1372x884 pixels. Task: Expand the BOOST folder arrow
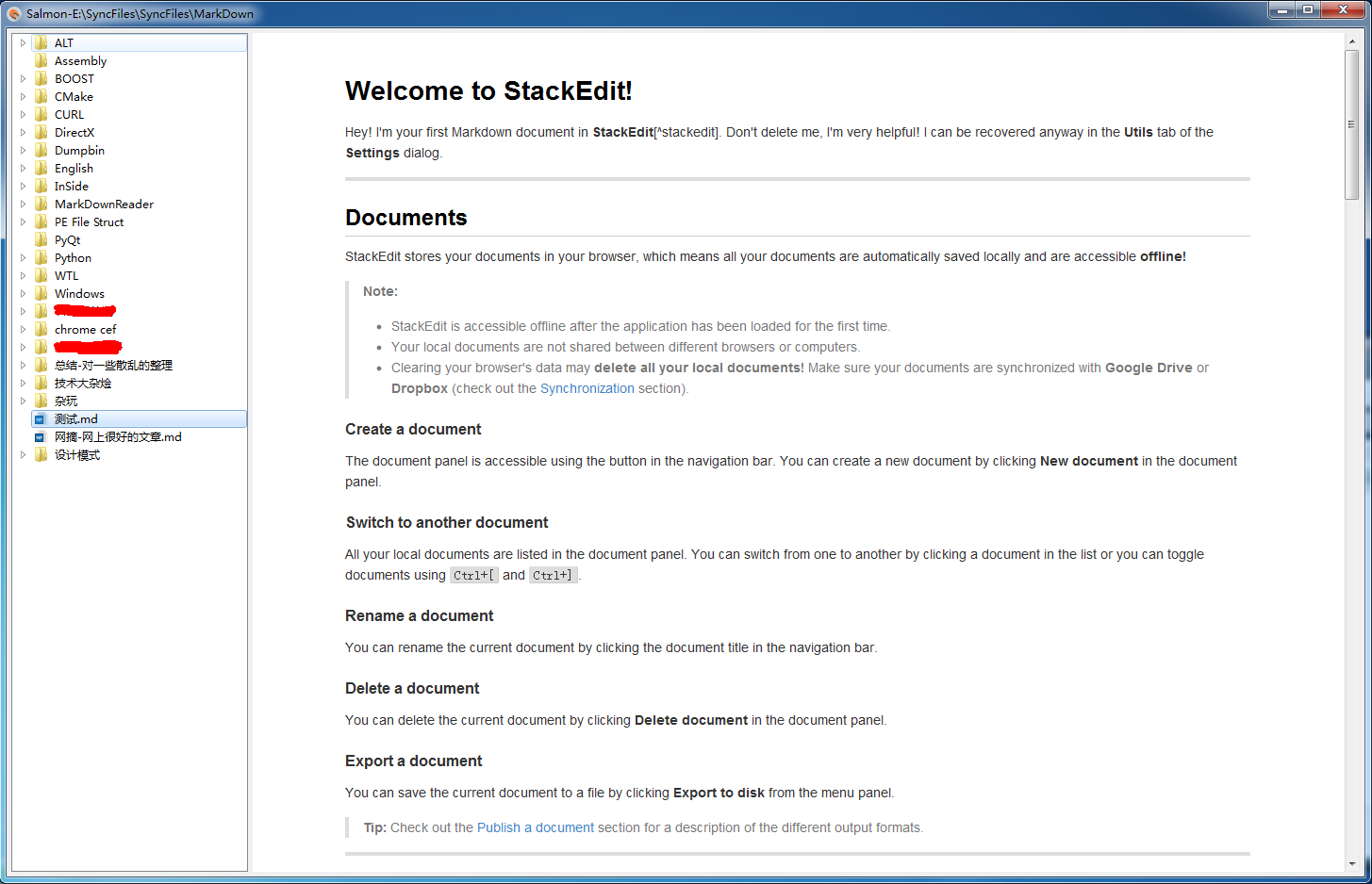[24, 78]
